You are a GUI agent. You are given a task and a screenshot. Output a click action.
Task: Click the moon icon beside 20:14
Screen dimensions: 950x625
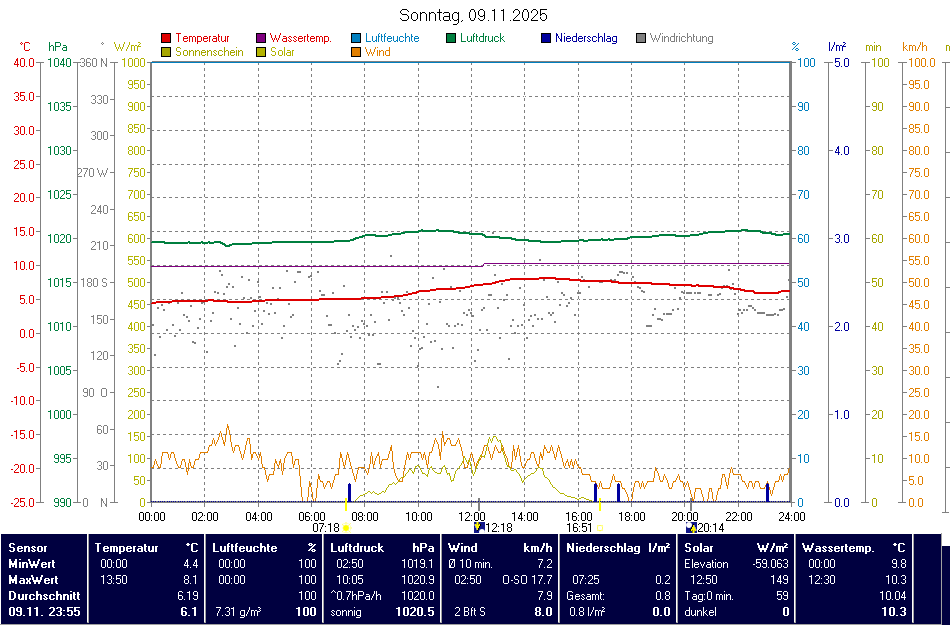(x=691, y=527)
